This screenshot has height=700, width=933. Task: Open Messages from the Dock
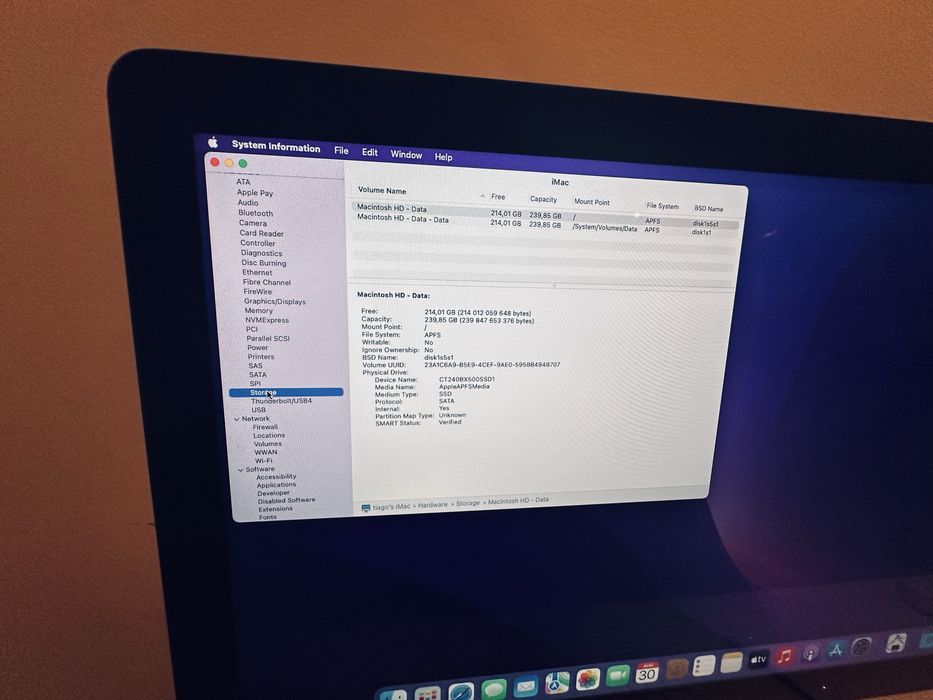click(x=494, y=690)
